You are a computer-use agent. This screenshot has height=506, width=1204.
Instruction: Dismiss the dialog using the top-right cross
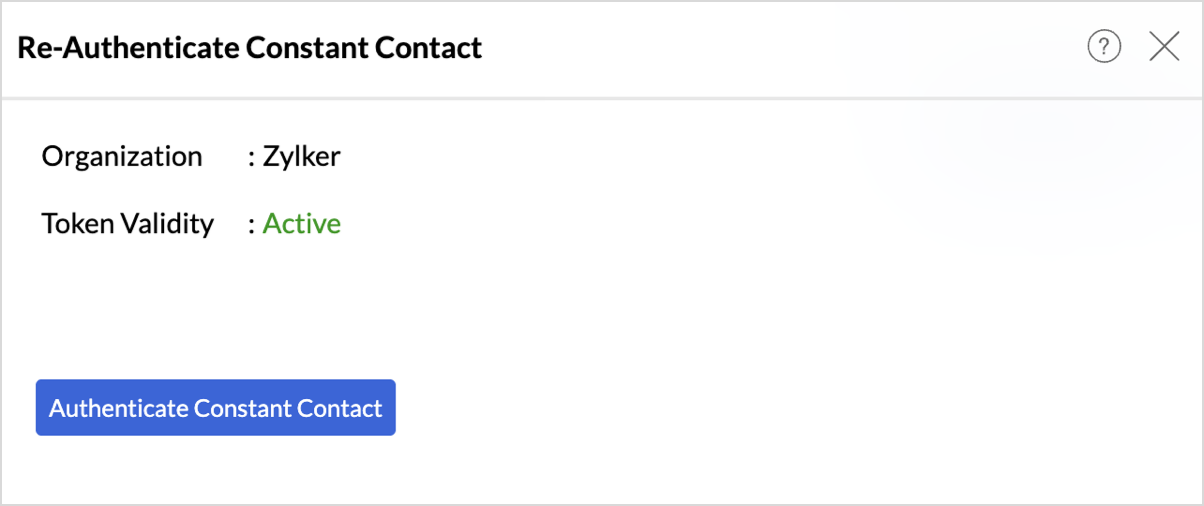click(x=1164, y=46)
